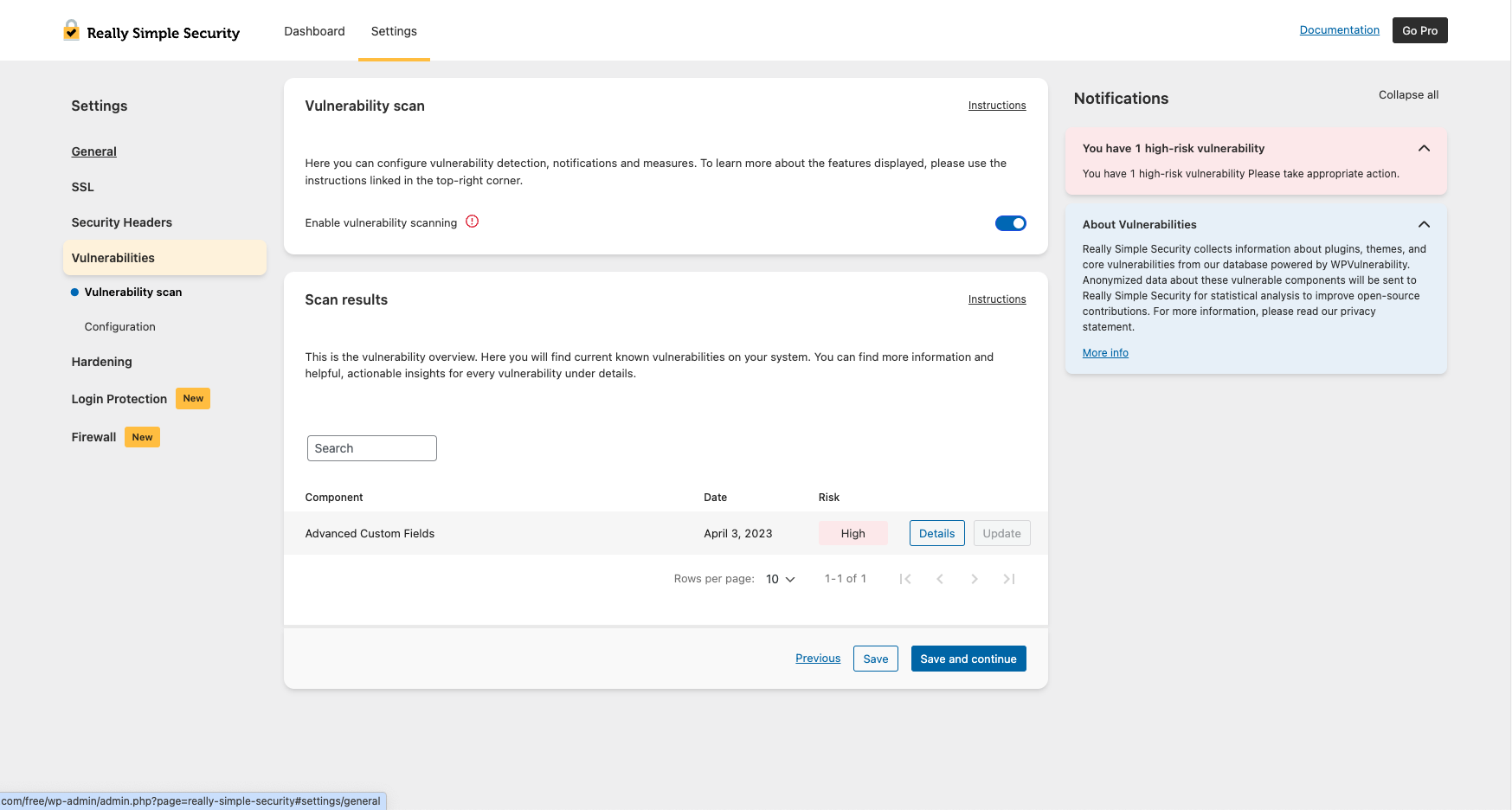Click the Go Pro button
The image size is (1512, 810).
coord(1419,30)
